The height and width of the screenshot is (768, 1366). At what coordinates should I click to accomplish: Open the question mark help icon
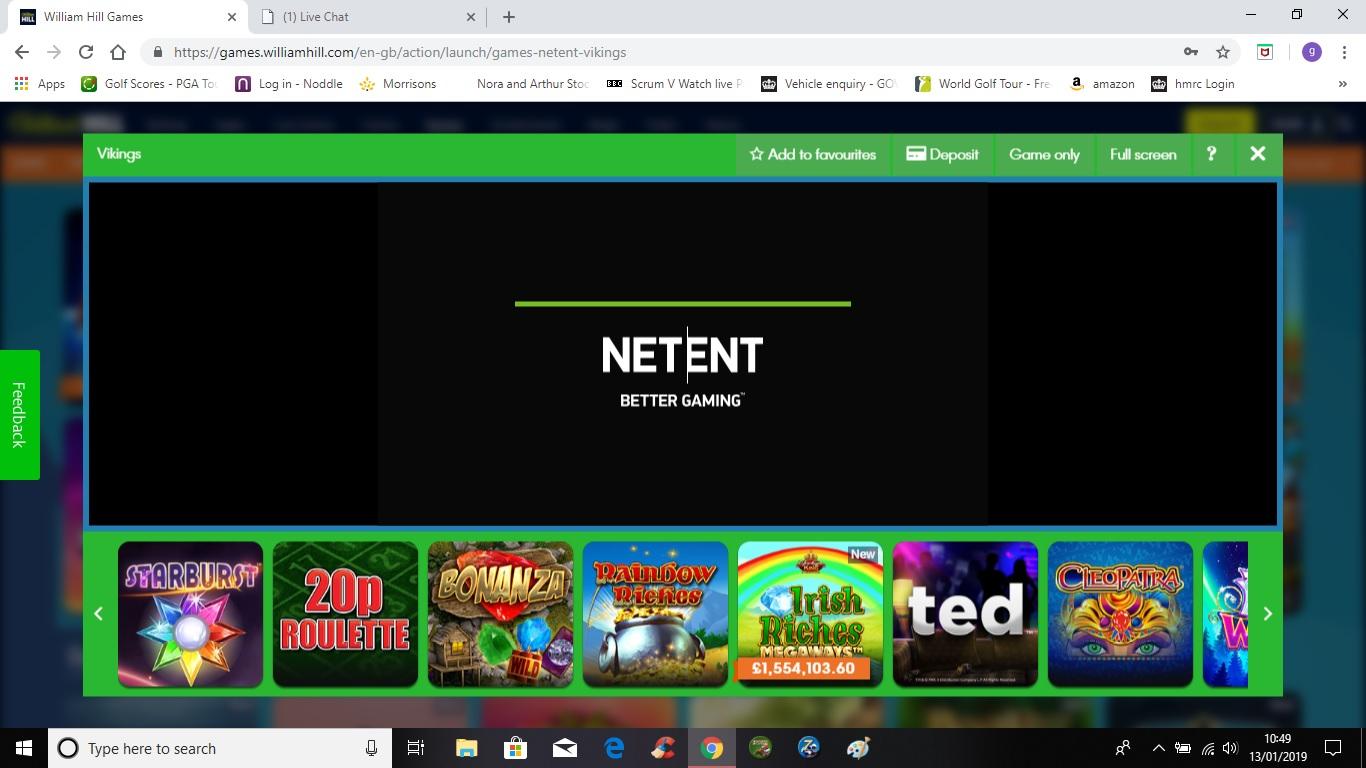coord(1211,154)
